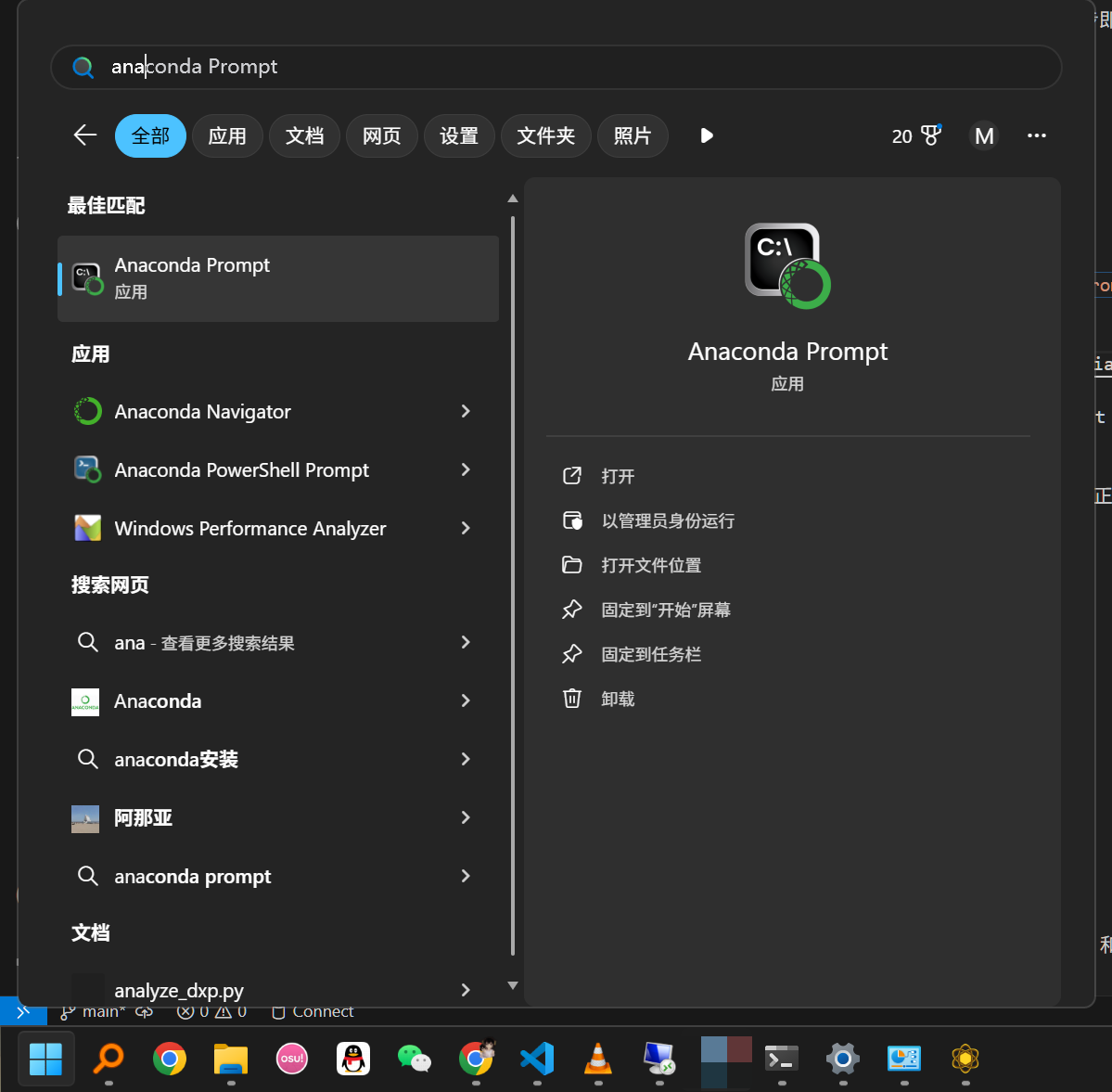Open osu! from the taskbar
The height and width of the screenshot is (1092, 1112).
click(x=291, y=1059)
